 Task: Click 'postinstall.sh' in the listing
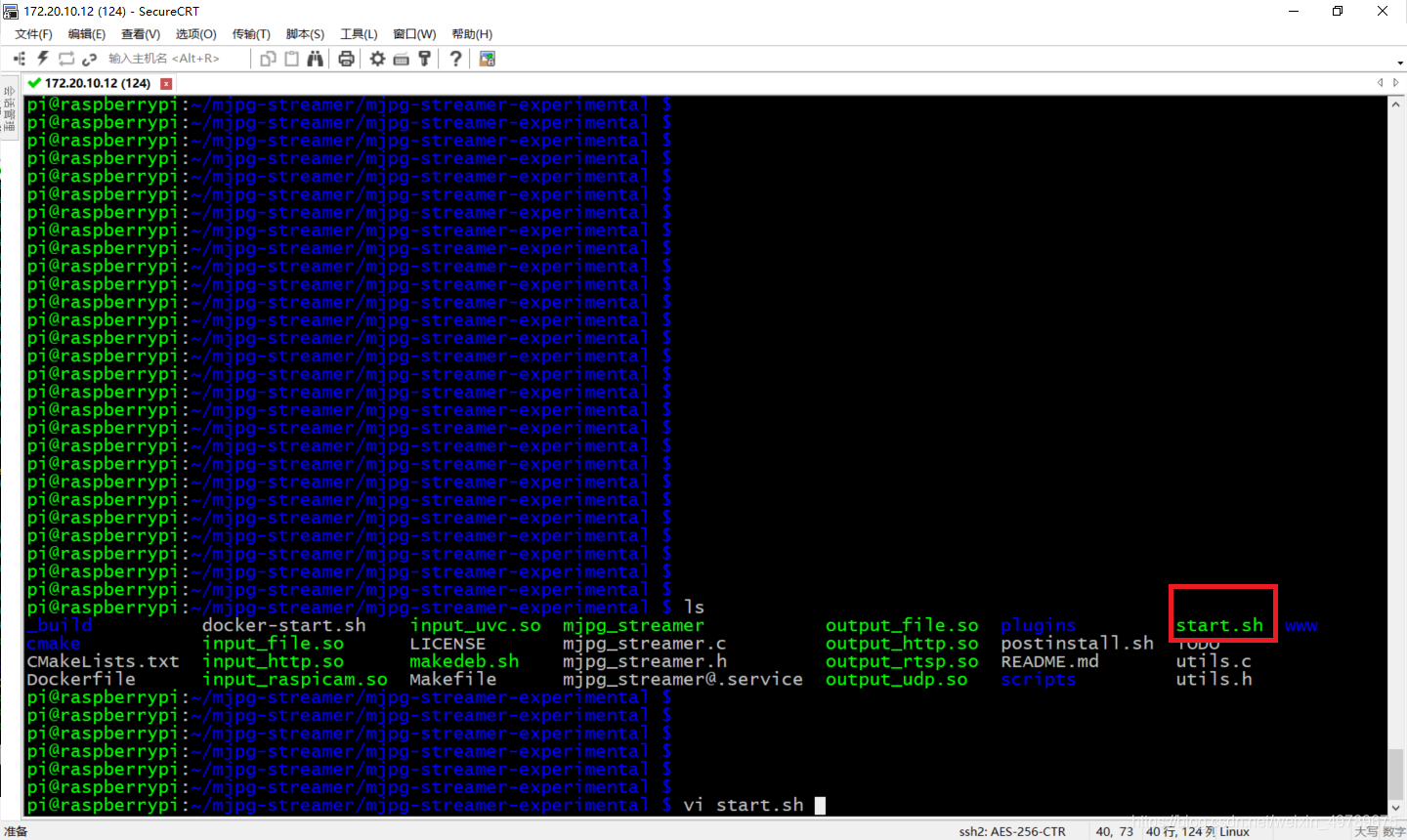[1077, 644]
